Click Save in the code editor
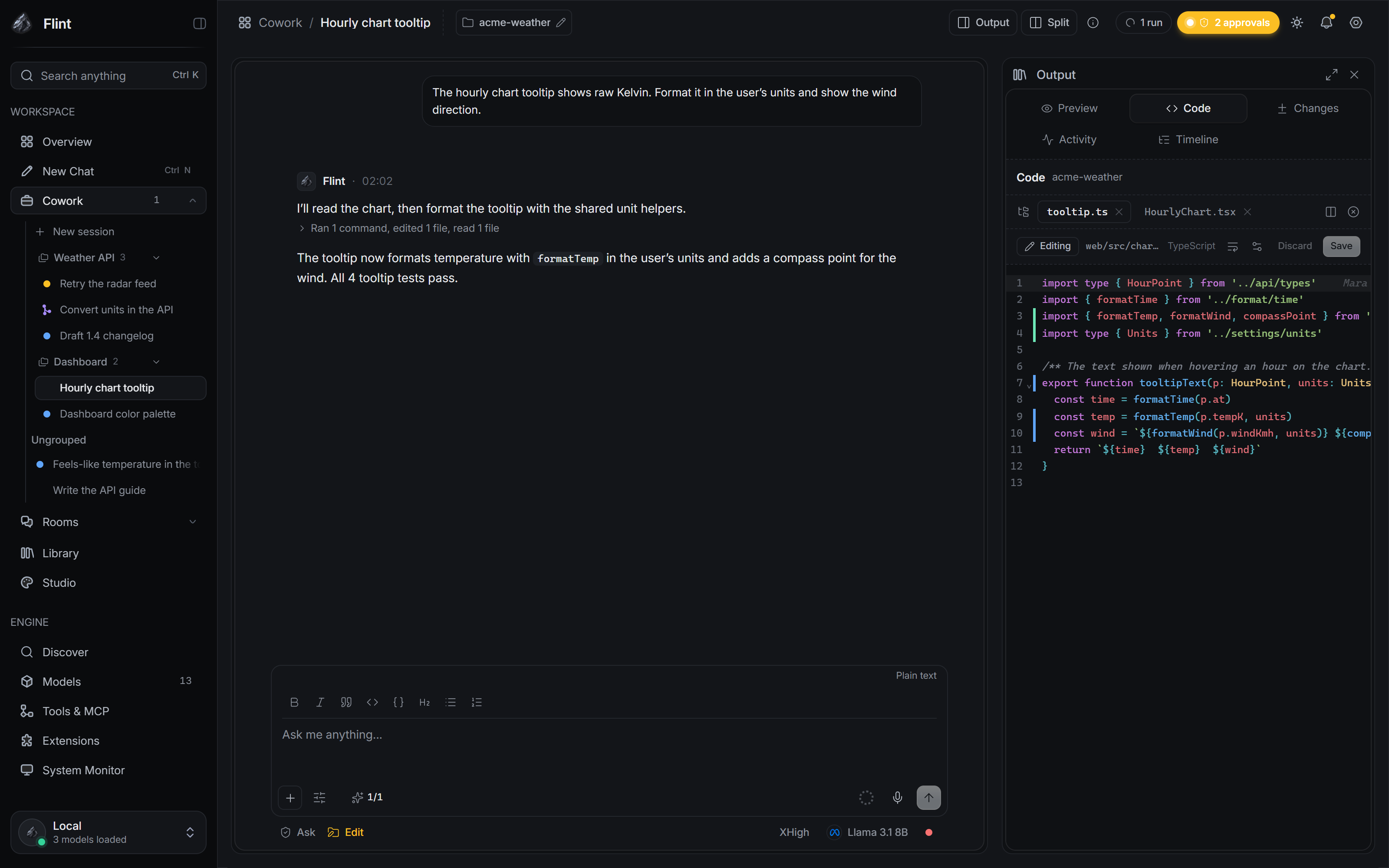Image resolution: width=1389 pixels, height=868 pixels. [x=1341, y=246]
